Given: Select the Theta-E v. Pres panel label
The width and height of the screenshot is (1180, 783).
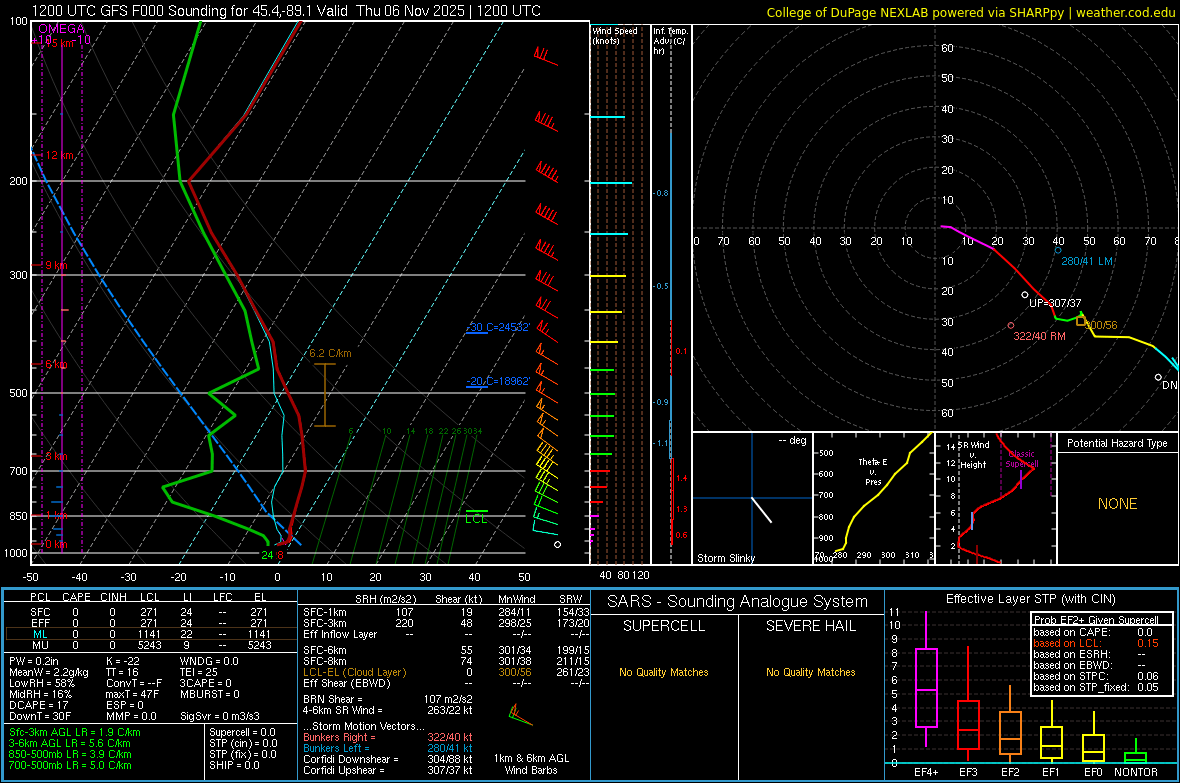Looking at the screenshot, I should 873,471.
